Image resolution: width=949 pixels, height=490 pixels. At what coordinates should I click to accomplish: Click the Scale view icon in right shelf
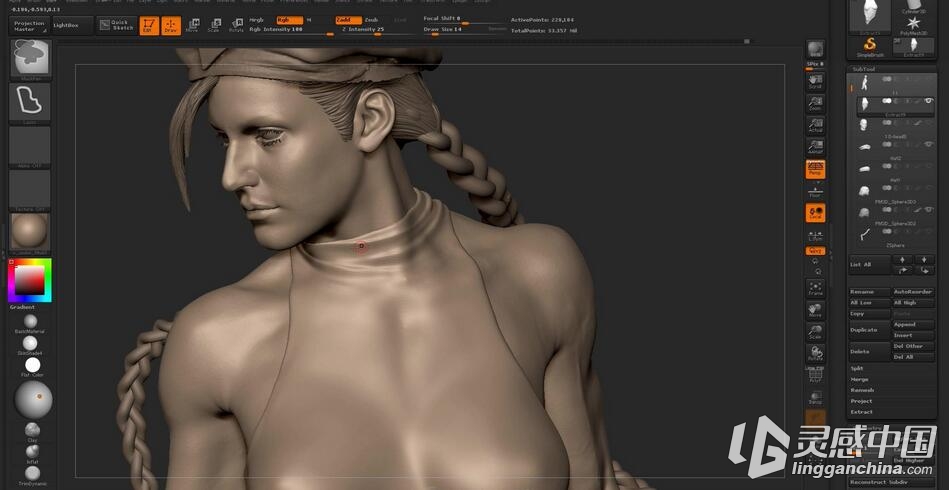pos(815,332)
